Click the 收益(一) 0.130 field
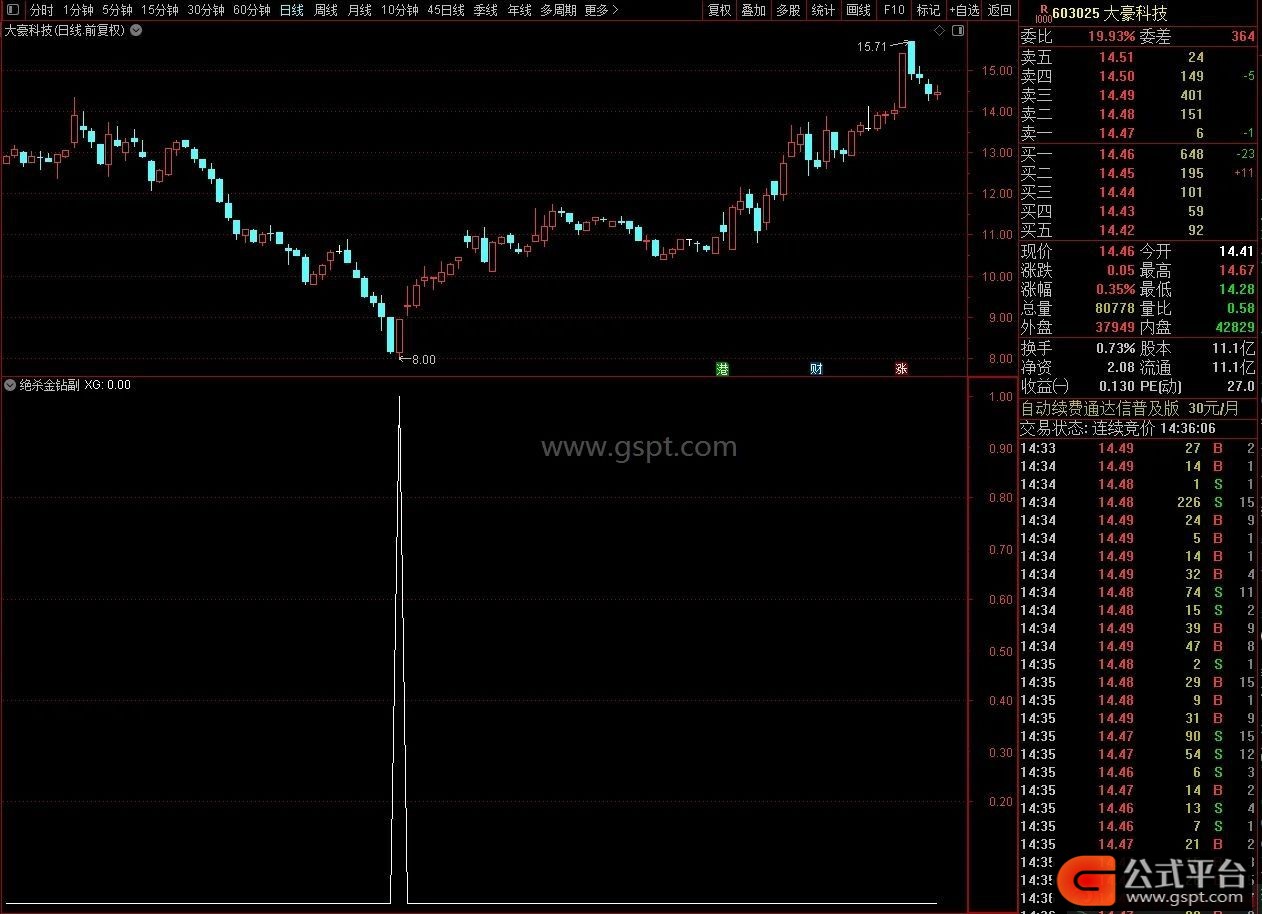 (x=1078, y=386)
